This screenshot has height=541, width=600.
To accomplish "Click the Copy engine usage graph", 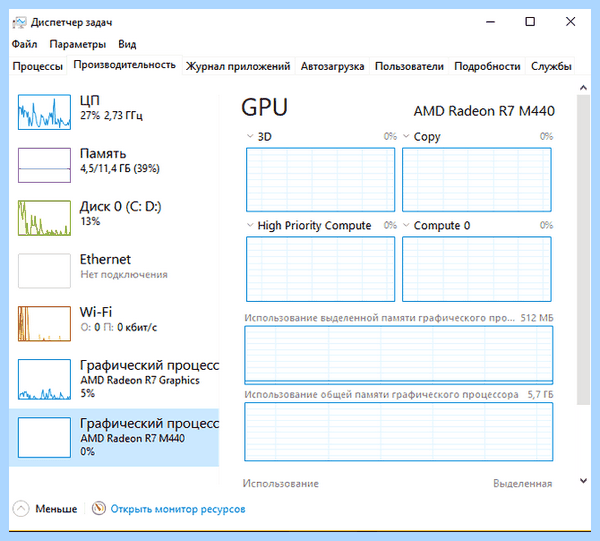I will point(477,179).
